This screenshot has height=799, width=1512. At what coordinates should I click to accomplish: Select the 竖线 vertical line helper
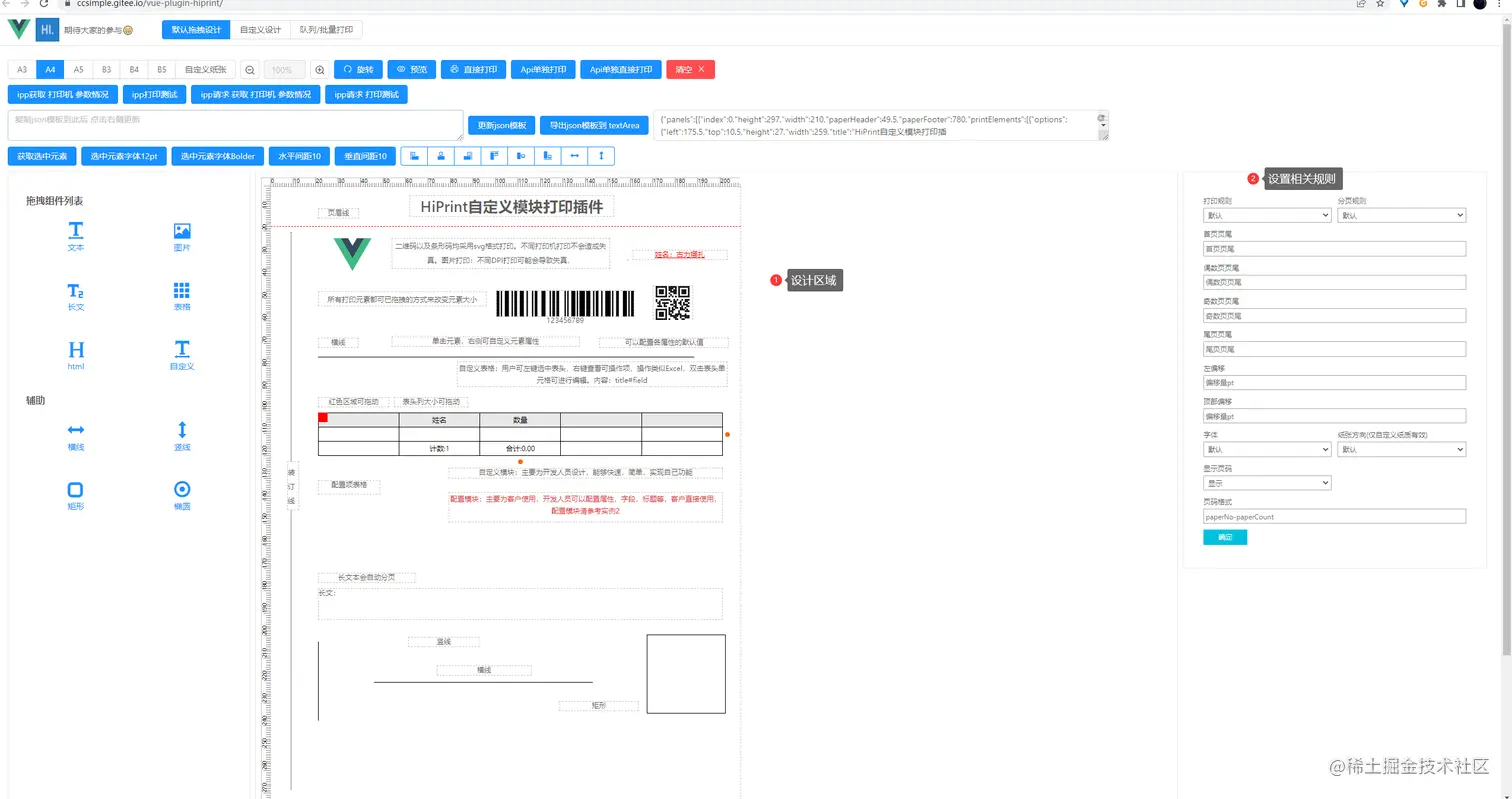click(182, 430)
